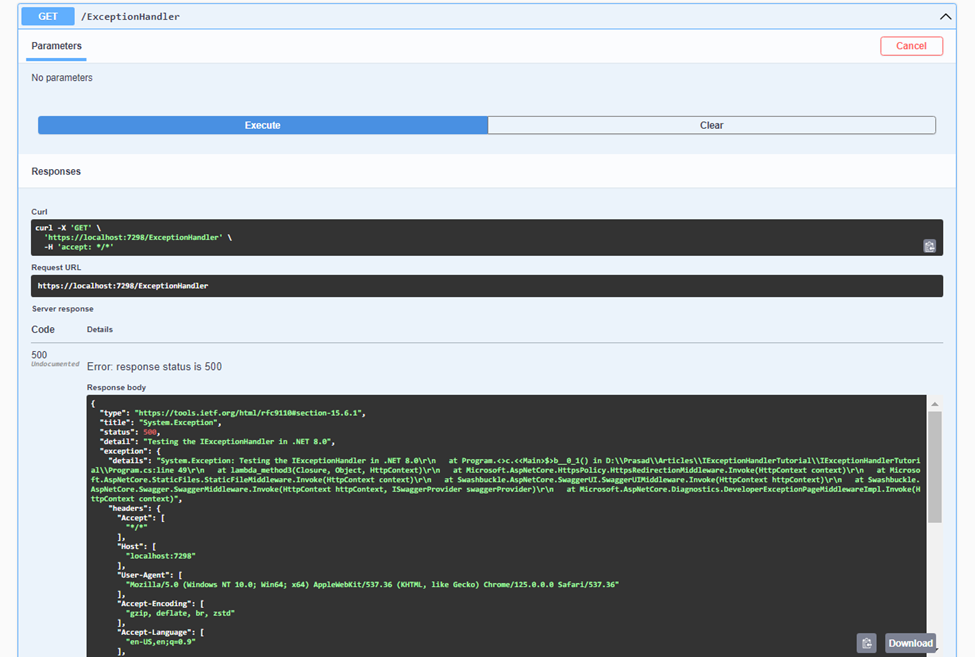Click the "title": "System.Exception" line

click(x=160, y=423)
